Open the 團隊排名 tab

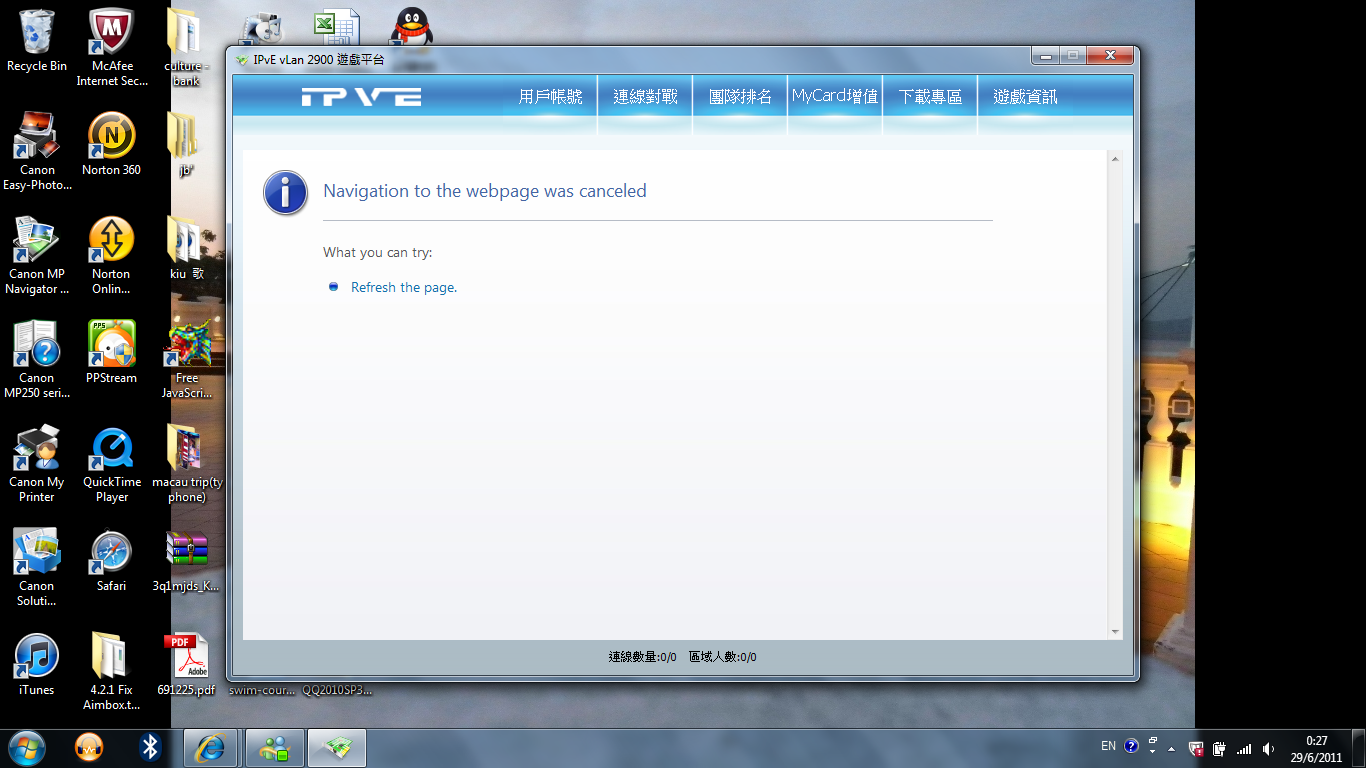[740, 97]
